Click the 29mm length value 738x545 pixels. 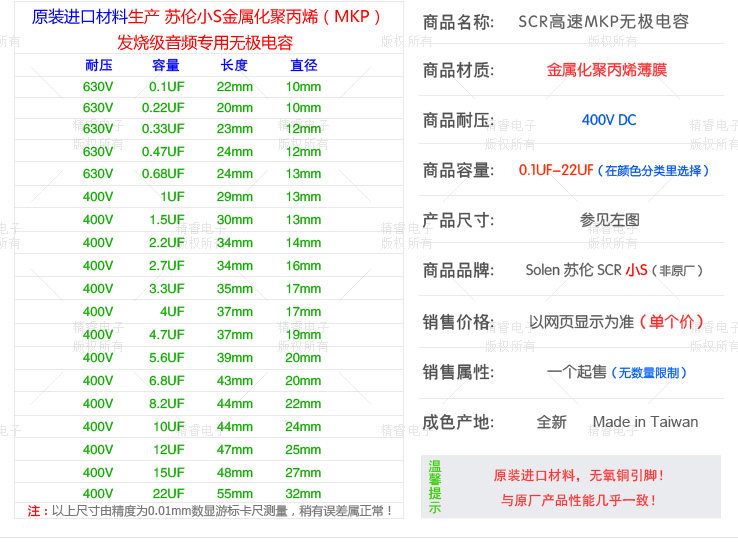pyautogui.click(x=234, y=197)
